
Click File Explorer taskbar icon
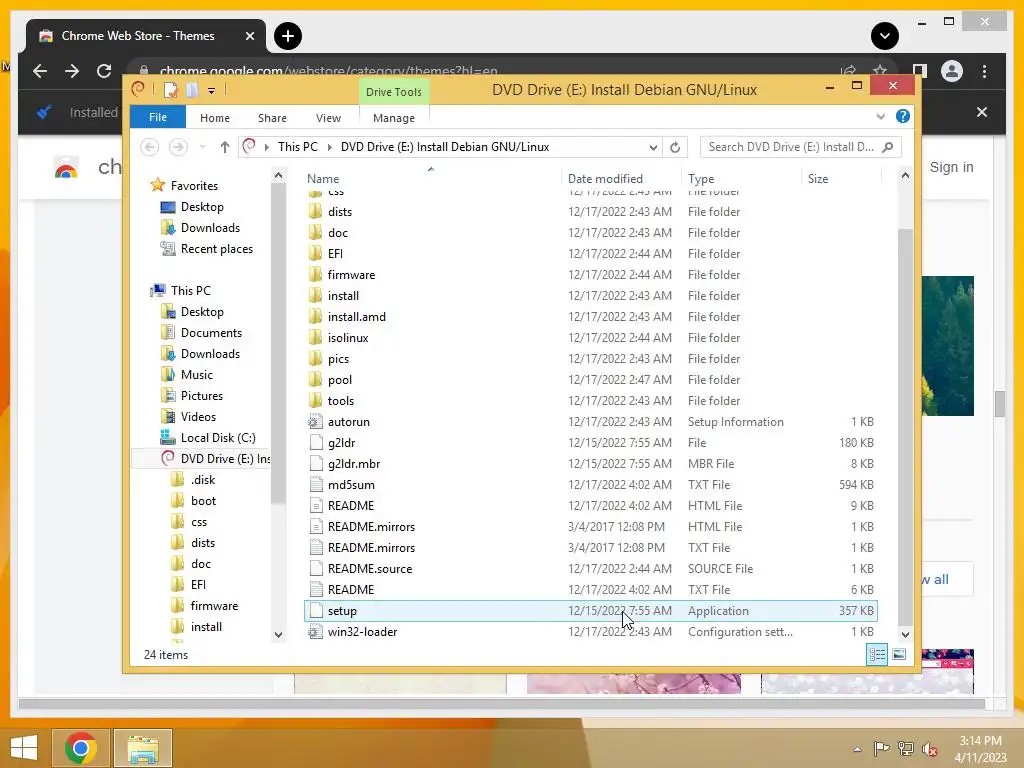pyautogui.click(x=143, y=748)
